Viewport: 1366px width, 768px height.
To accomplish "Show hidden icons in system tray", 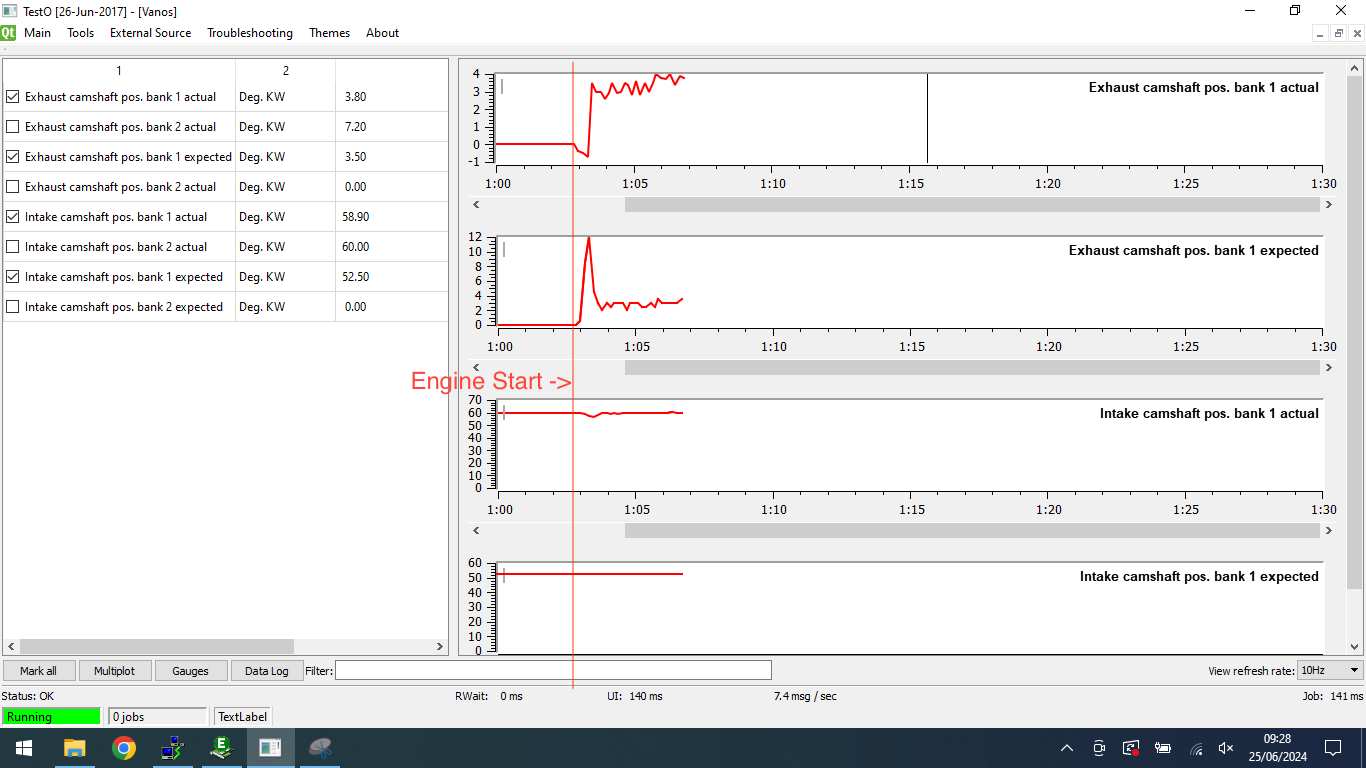I will [x=1067, y=748].
